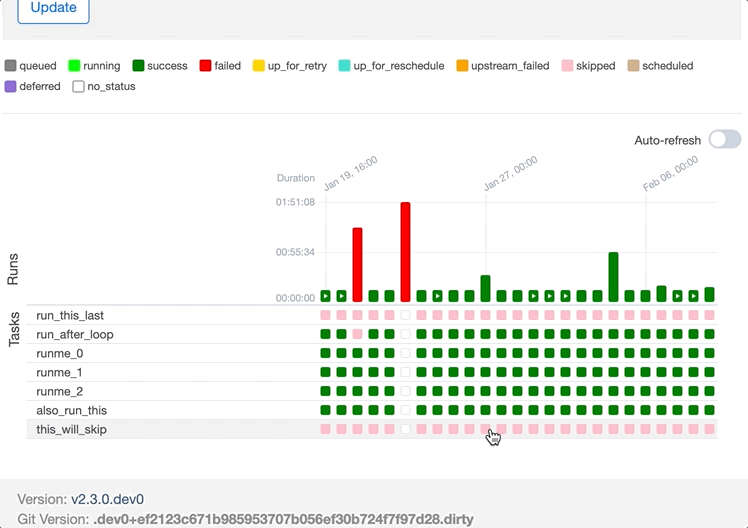Screen dimensions: 748x528
Task: Click the no_status box in runme_0 row
Action: 405,353
